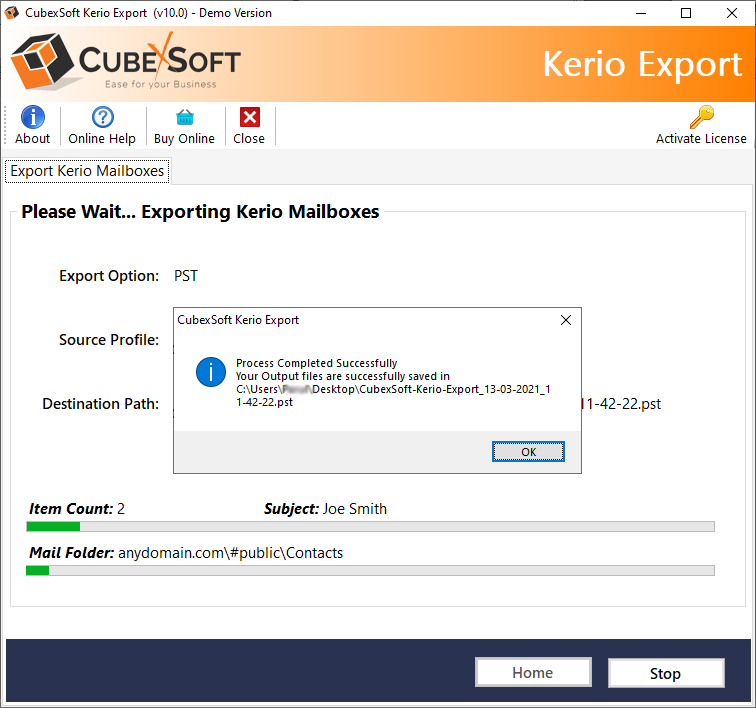Viewport: 756px width, 708px height.
Task: Click the CubexSoft logo in banner
Action: tap(125, 62)
